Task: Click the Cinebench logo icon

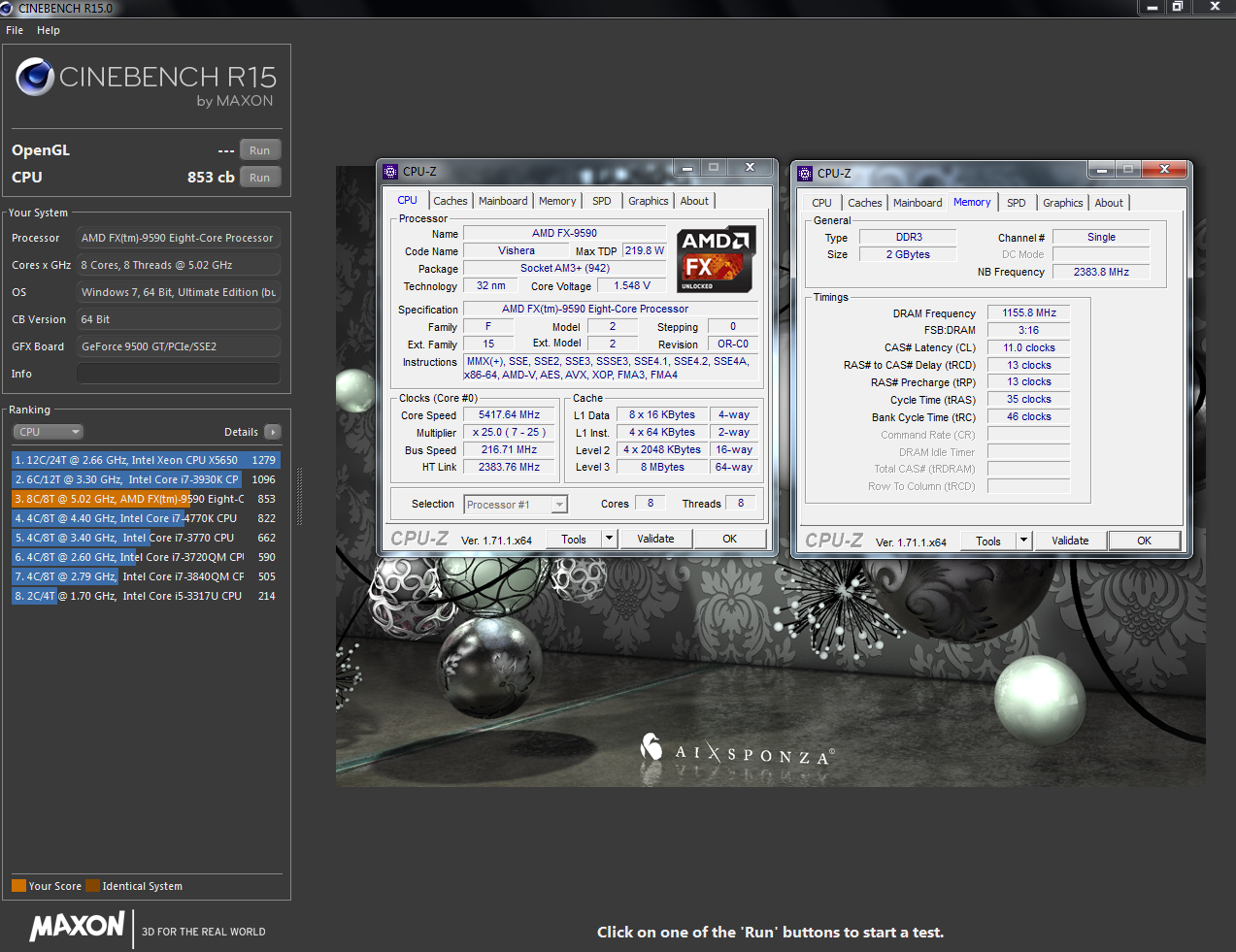Action: [x=35, y=77]
